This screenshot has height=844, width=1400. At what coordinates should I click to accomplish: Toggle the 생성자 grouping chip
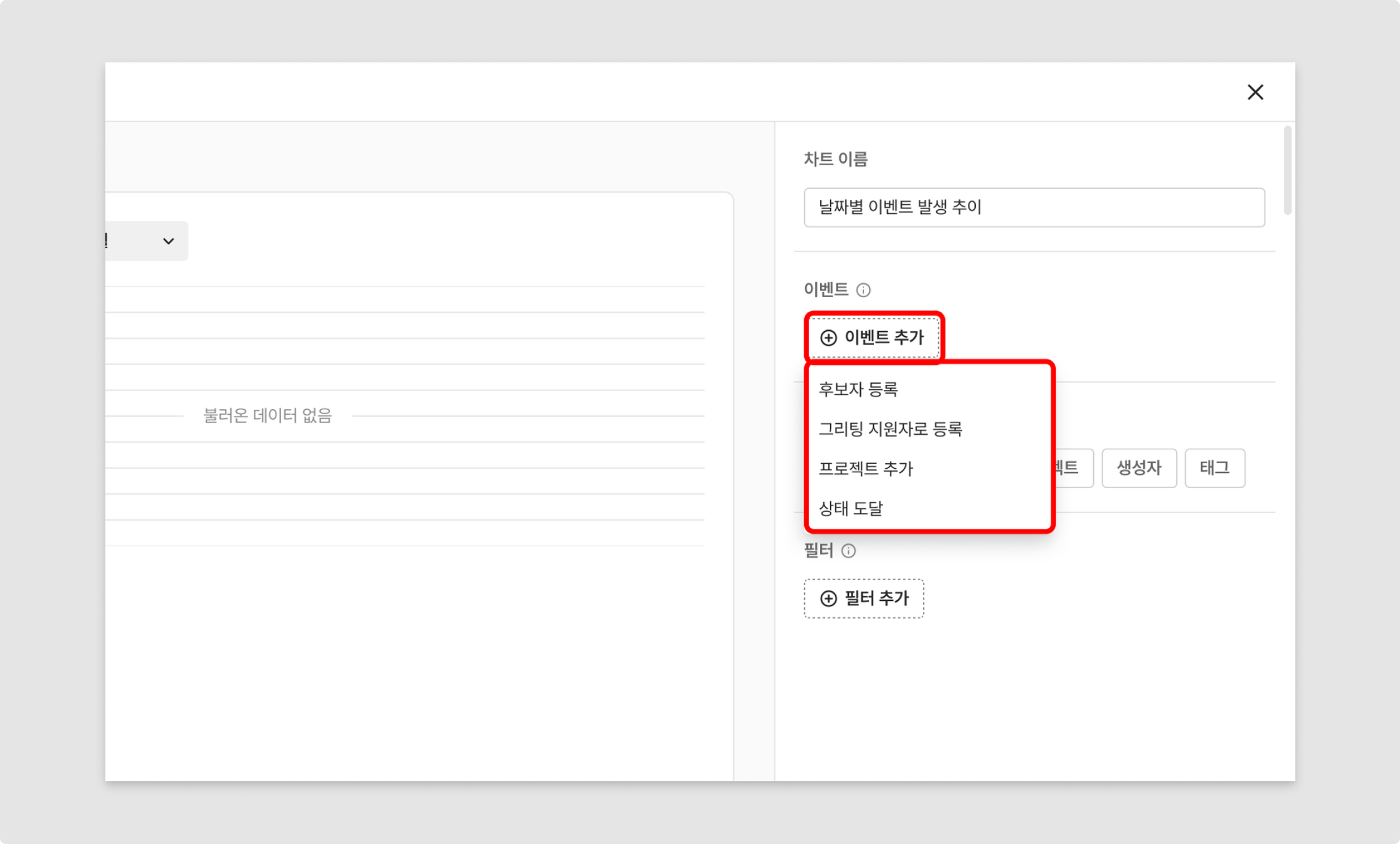(1138, 468)
